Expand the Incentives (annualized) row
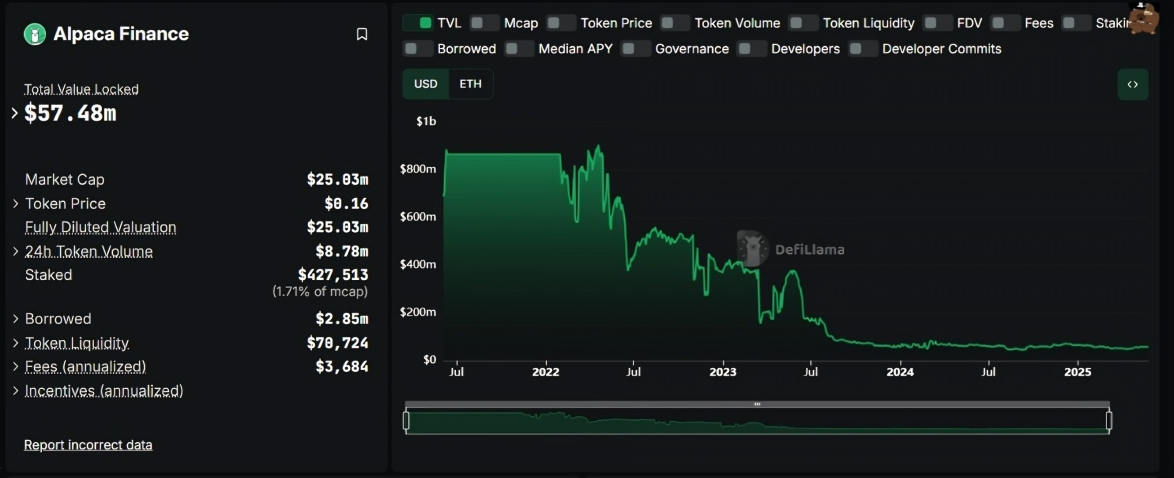Screen dimensions: 1174x478 click(15, 391)
